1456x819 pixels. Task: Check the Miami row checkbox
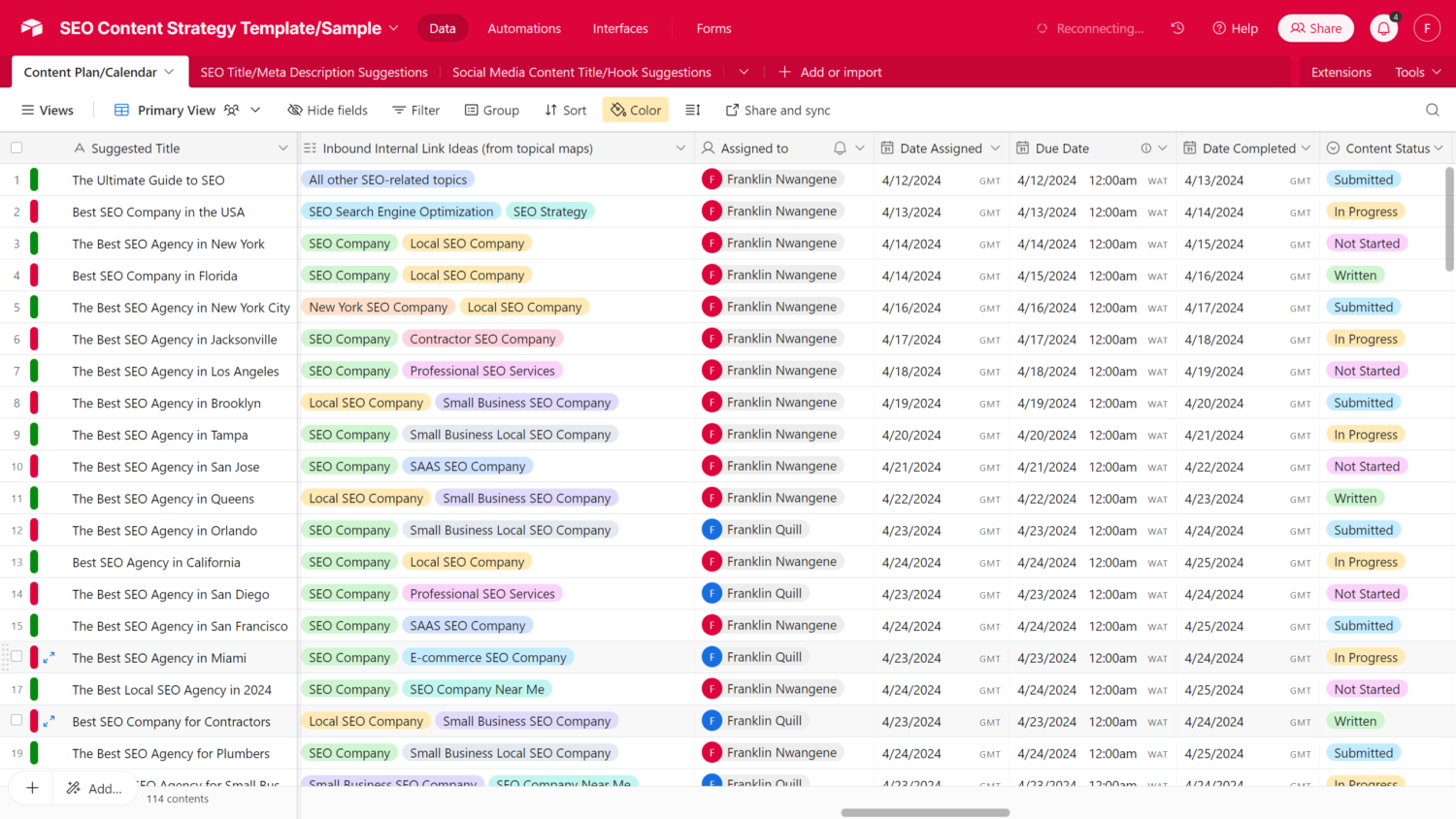click(x=17, y=657)
